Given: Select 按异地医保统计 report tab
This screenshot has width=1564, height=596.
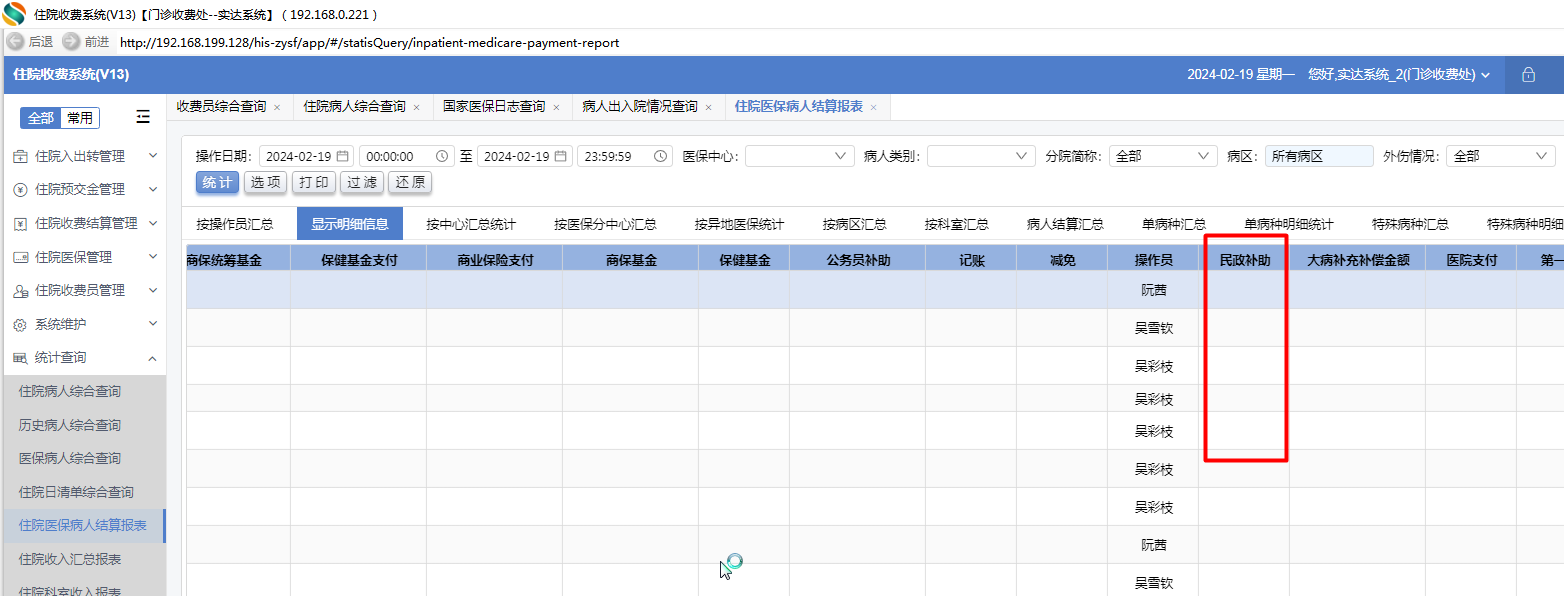Looking at the screenshot, I should click(x=739, y=224).
